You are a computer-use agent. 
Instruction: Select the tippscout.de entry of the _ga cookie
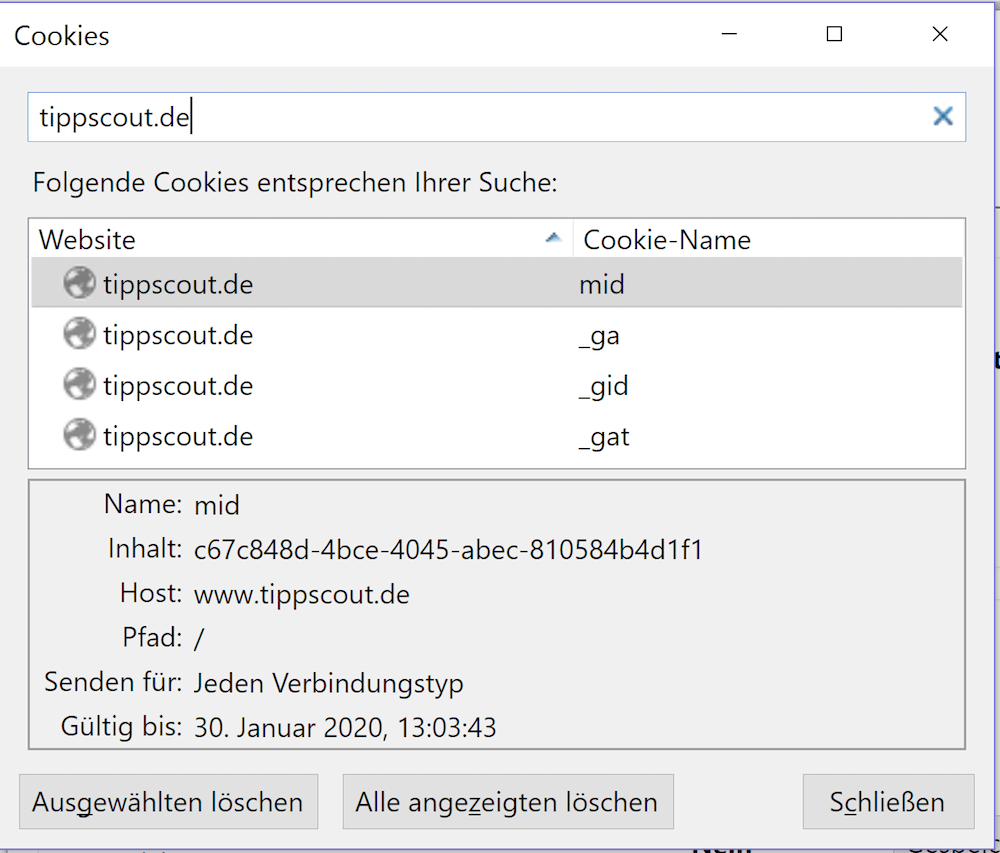pos(178,335)
